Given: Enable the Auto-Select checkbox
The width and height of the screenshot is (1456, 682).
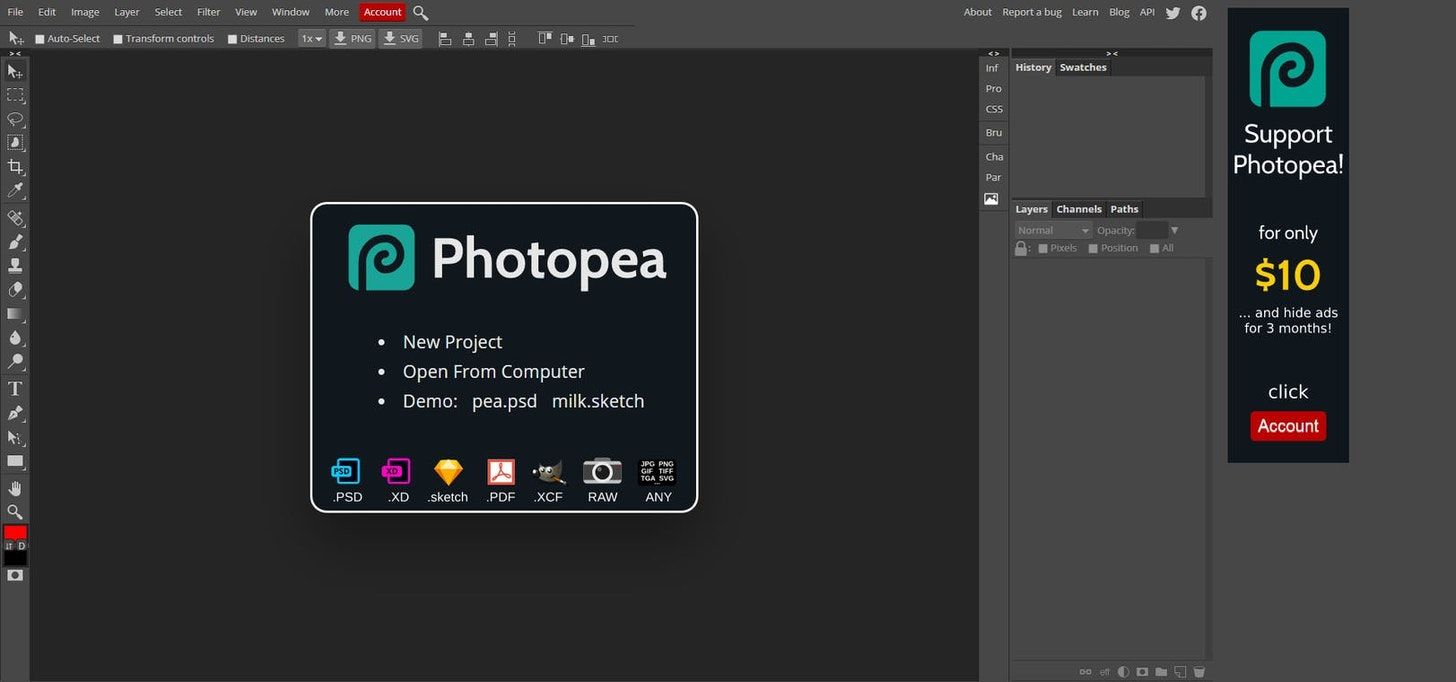Looking at the screenshot, I should pos(40,39).
